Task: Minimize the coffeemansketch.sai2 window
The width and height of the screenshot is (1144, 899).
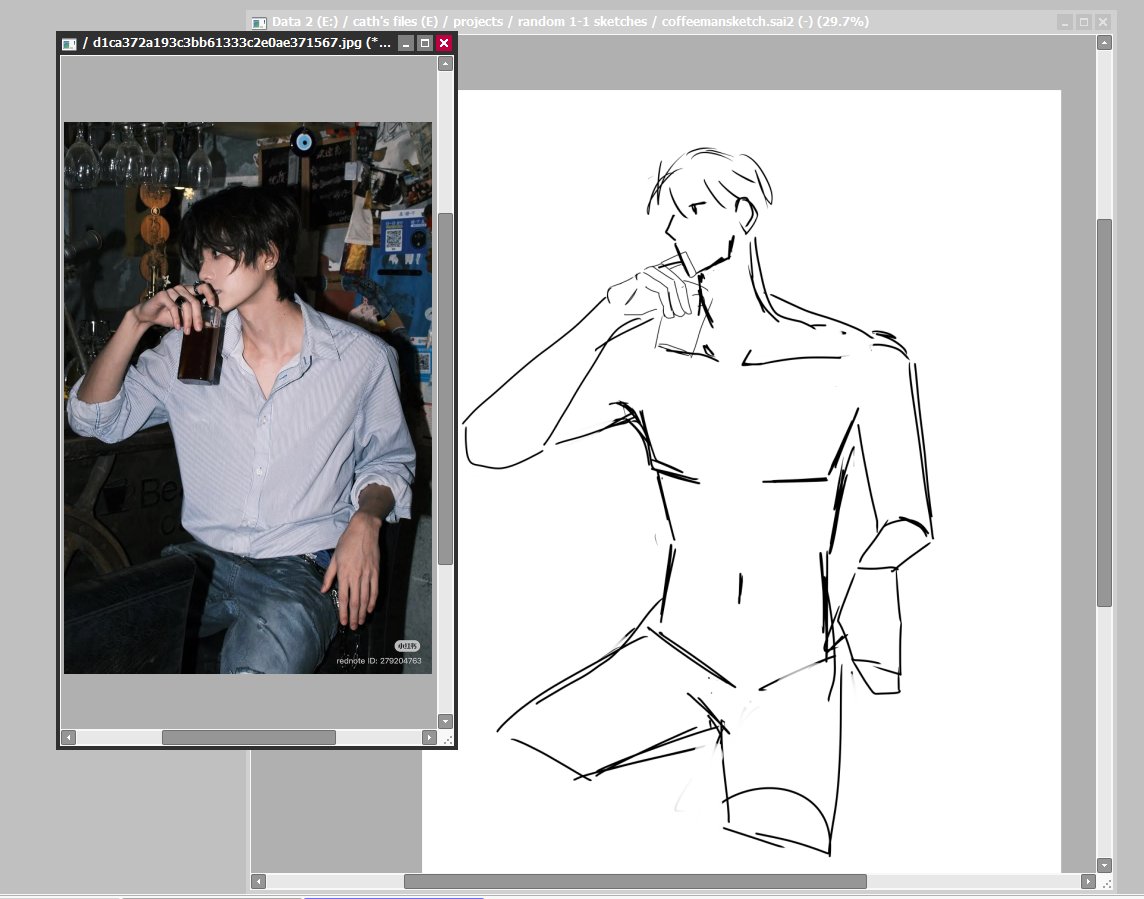Action: click(1065, 22)
